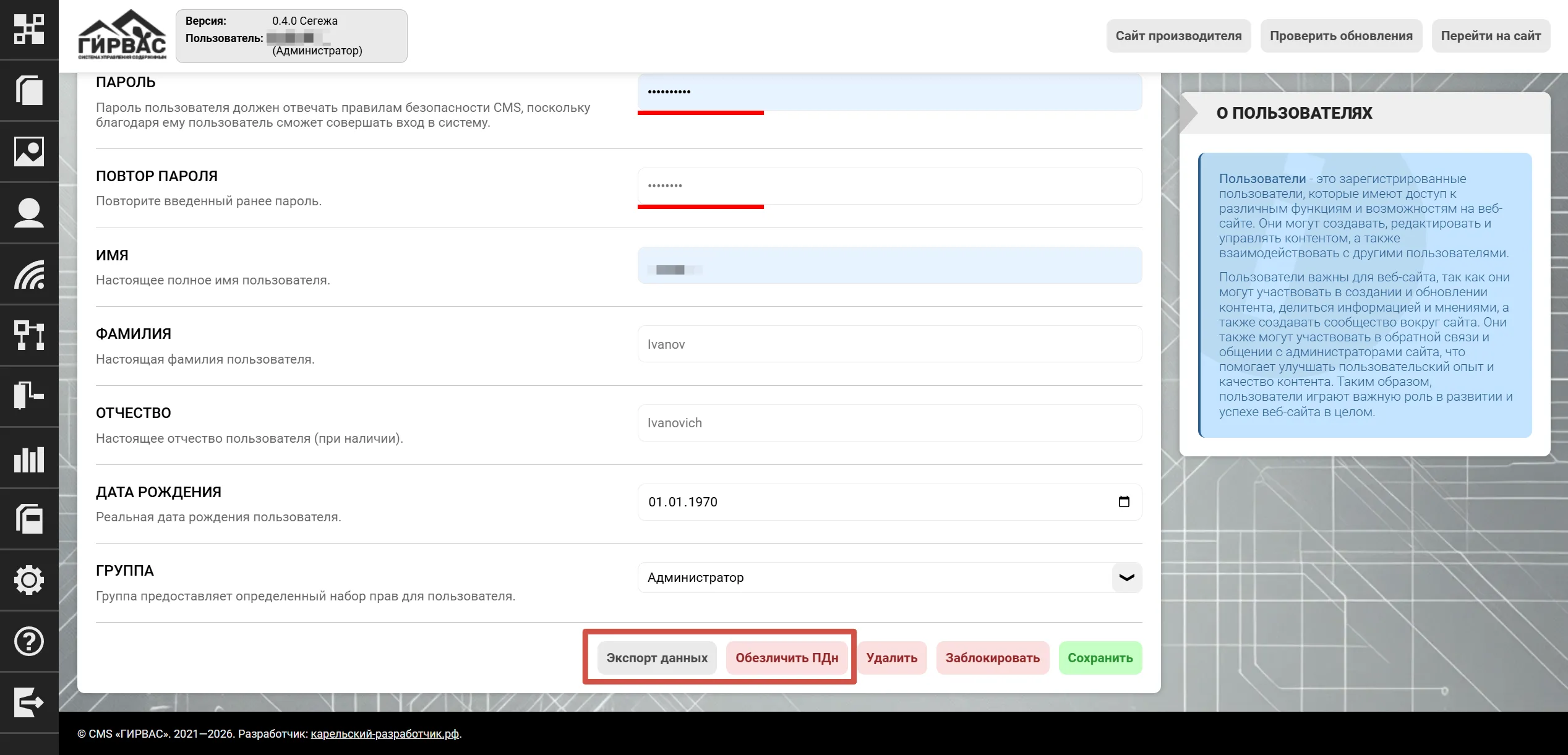This screenshot has height=755, width=1568.
Task: Click the Перейти на сайт button
Action: (x=1491, y=36)
